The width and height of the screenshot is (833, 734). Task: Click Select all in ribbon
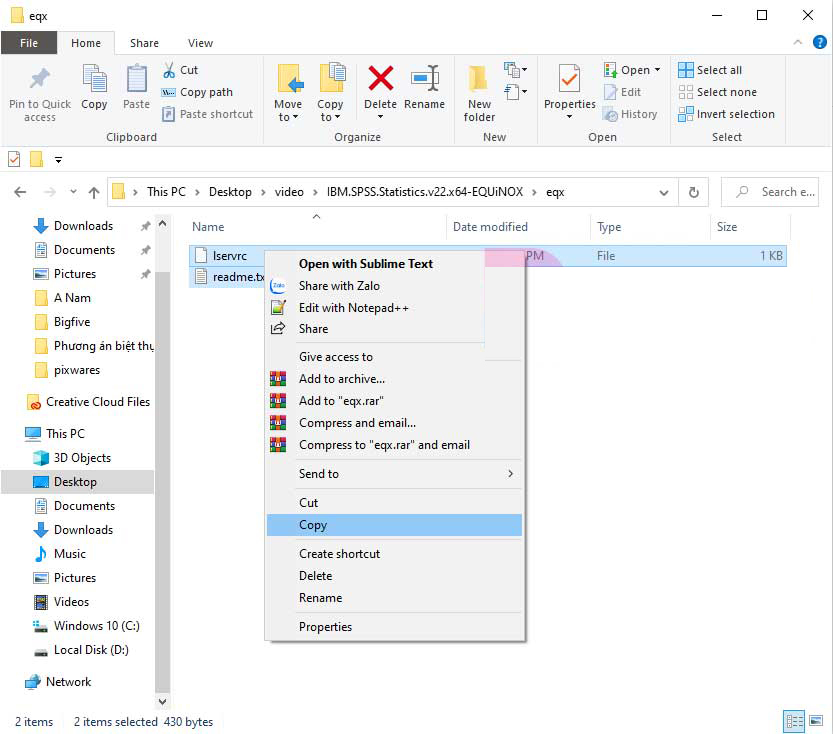[710, 70]
